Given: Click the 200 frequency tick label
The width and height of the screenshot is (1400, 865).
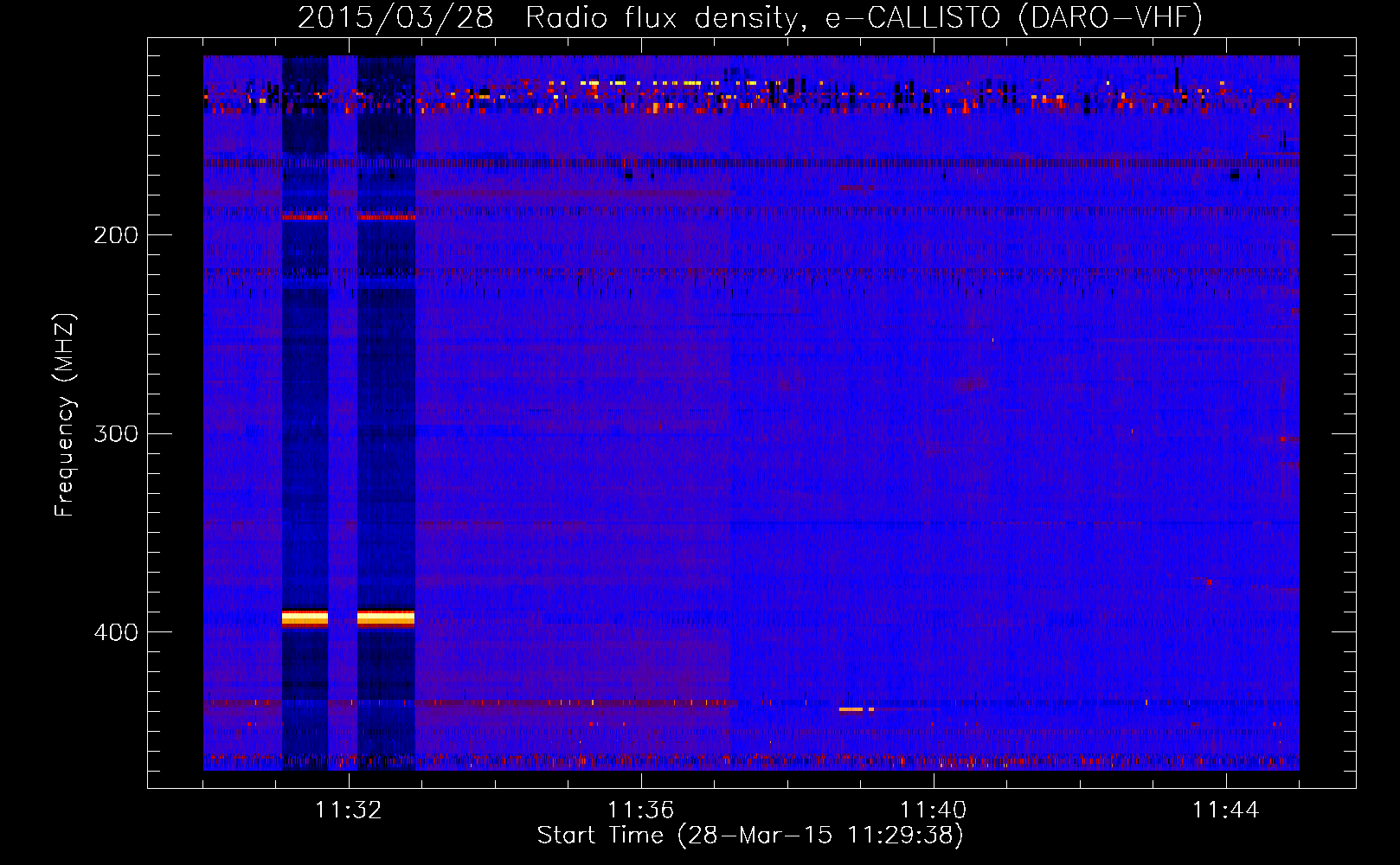Looking at the screenshot, I should point(116,235).
